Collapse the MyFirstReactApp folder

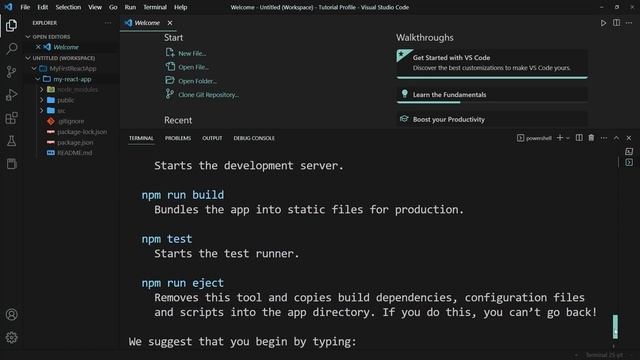34,69
